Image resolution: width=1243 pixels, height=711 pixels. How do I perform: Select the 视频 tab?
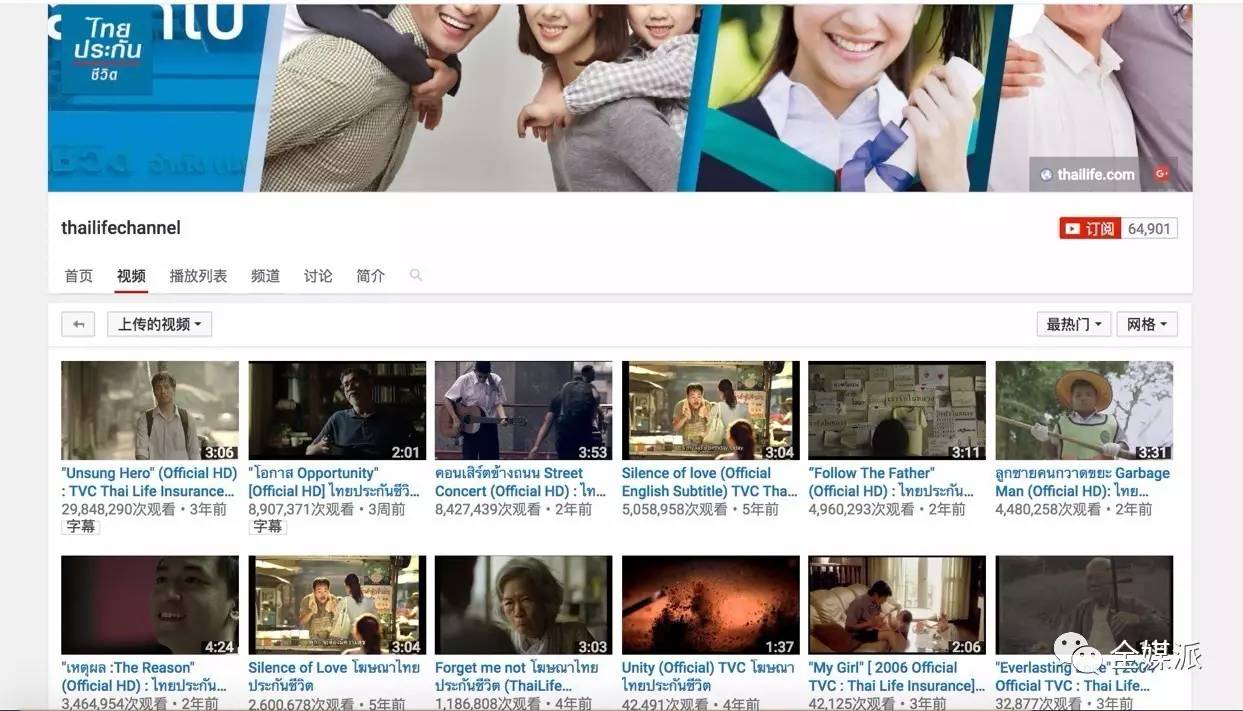131,276
